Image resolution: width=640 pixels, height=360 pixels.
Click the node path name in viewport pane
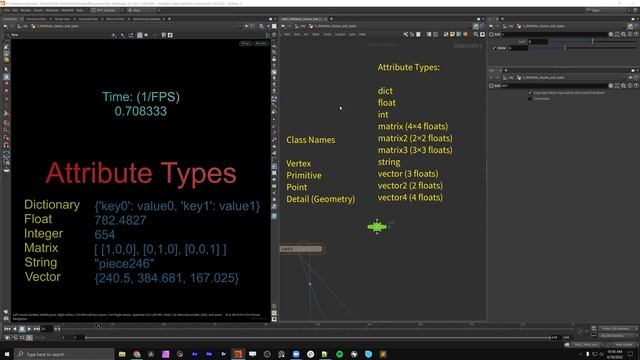58,26
